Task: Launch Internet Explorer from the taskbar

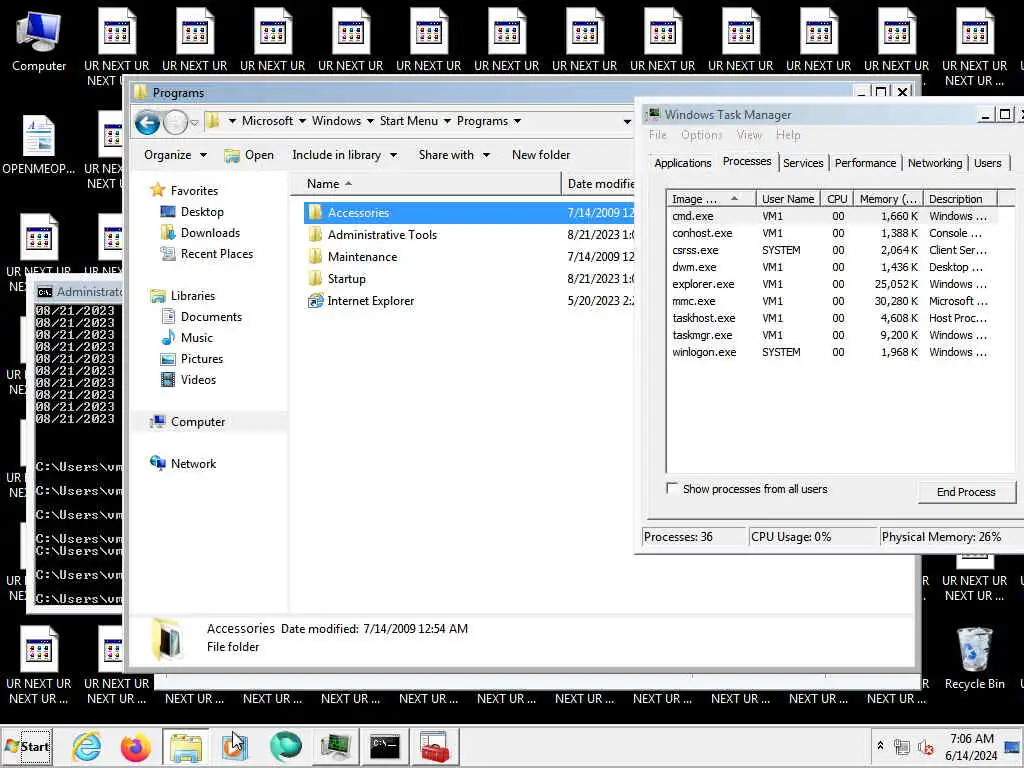Action: 87,746
